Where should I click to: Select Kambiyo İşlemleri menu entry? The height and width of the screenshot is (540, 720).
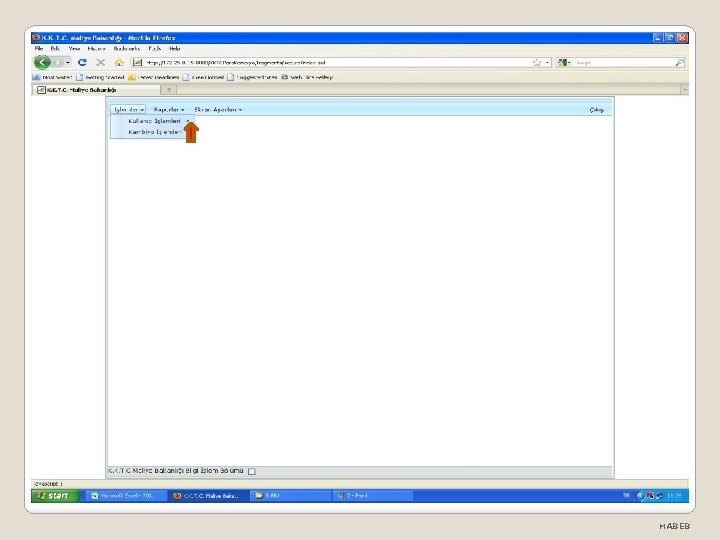click(x=155, y=132)
